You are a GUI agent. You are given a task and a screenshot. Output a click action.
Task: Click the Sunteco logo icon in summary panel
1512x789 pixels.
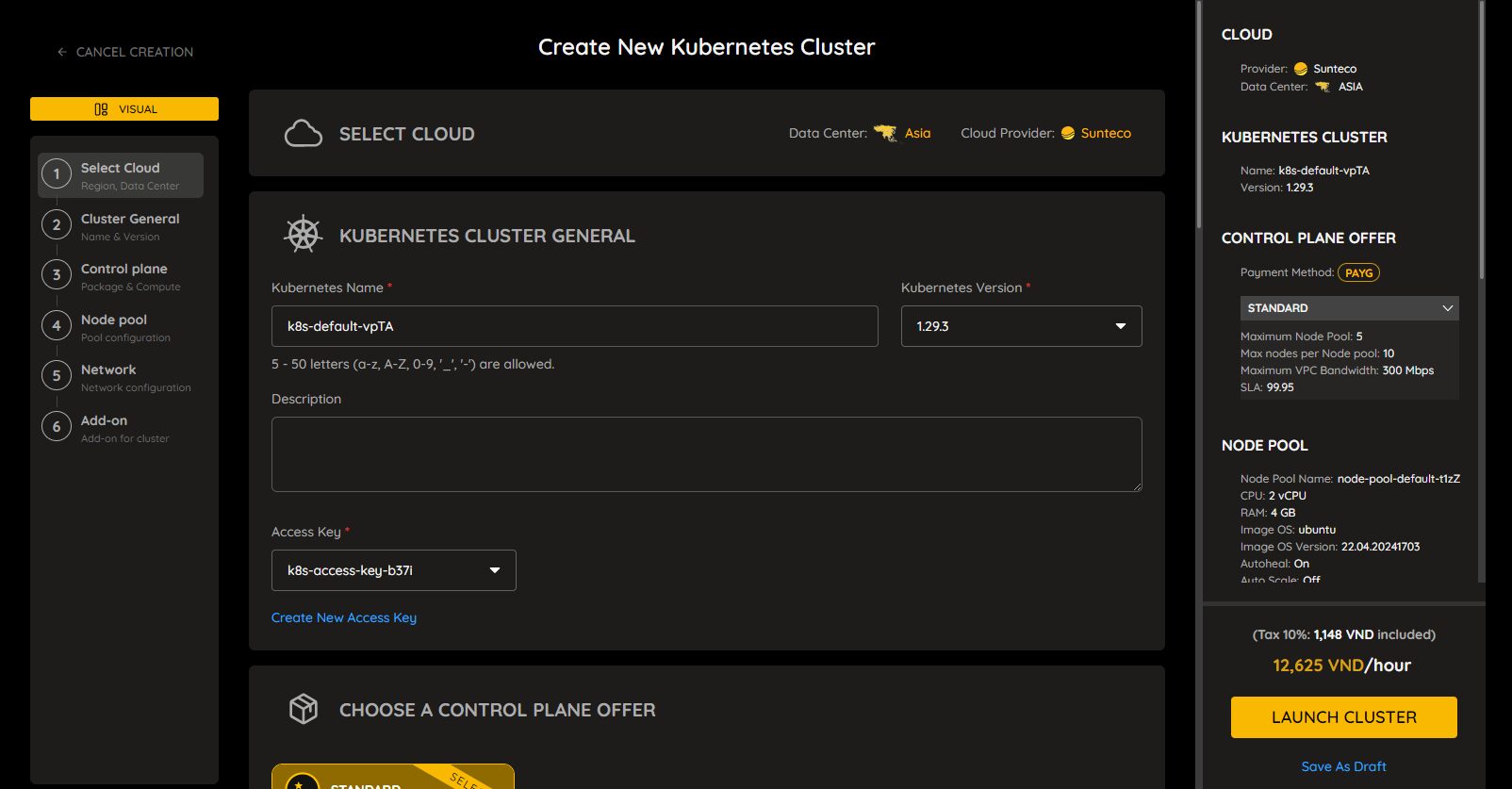point(1301,69)
